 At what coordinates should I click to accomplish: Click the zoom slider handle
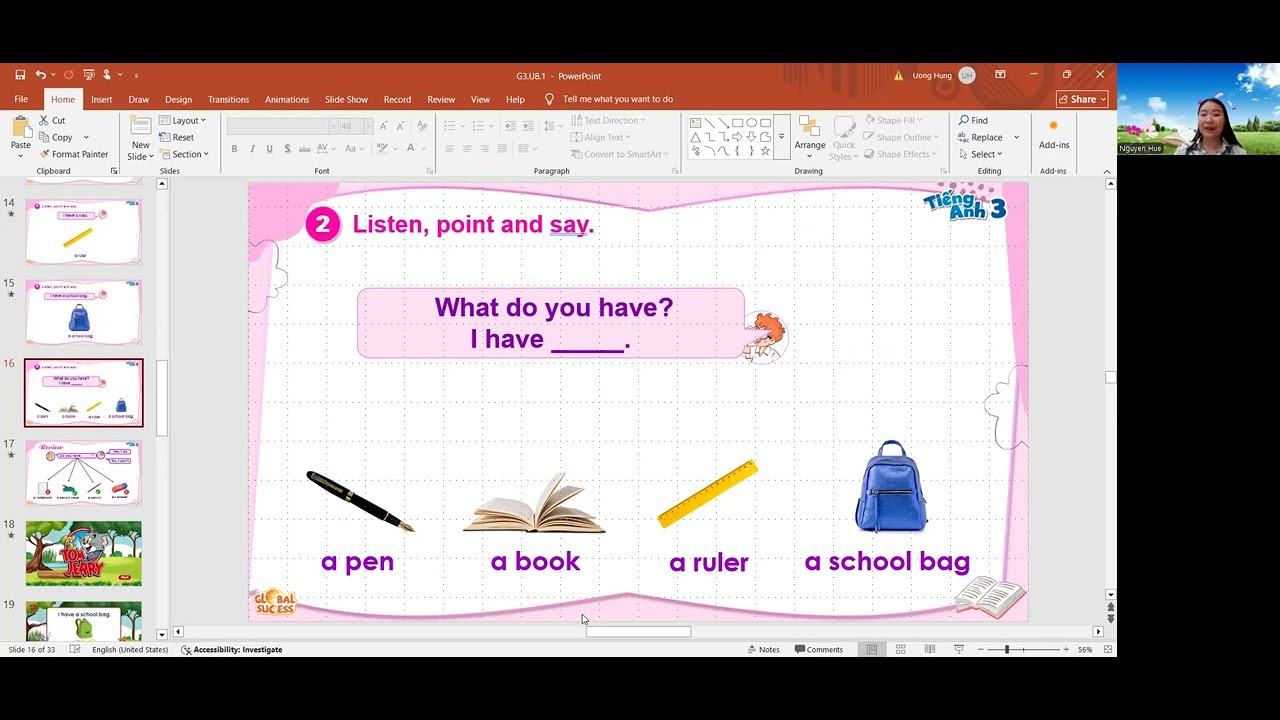click(1007, 650)
